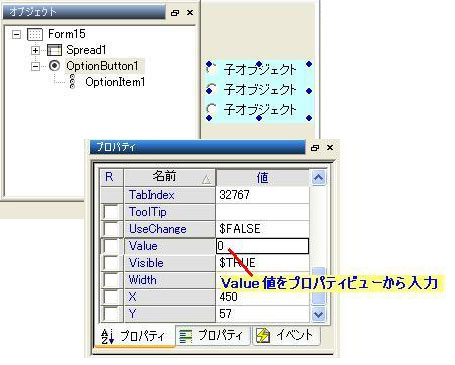
Task: Select Form15 in the object tree
Action: (67, 34)
